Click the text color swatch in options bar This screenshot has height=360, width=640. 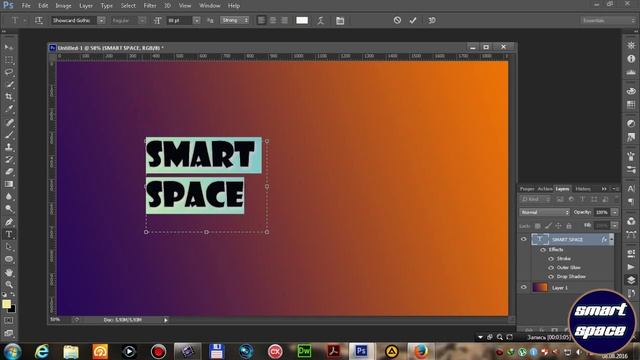tap(302, 20)
